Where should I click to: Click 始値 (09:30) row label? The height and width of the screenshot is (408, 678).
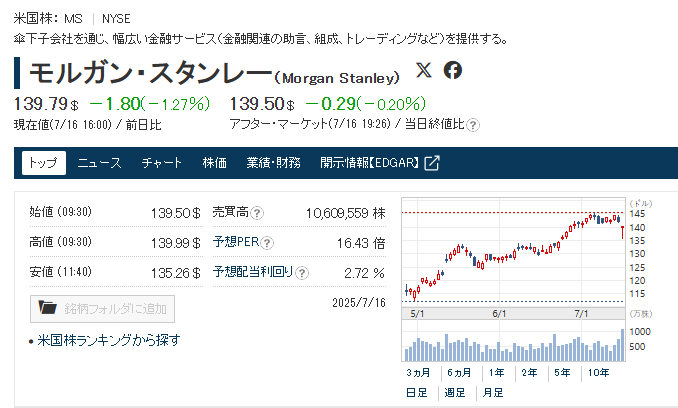pyautogui.click(x=61, y=212)
